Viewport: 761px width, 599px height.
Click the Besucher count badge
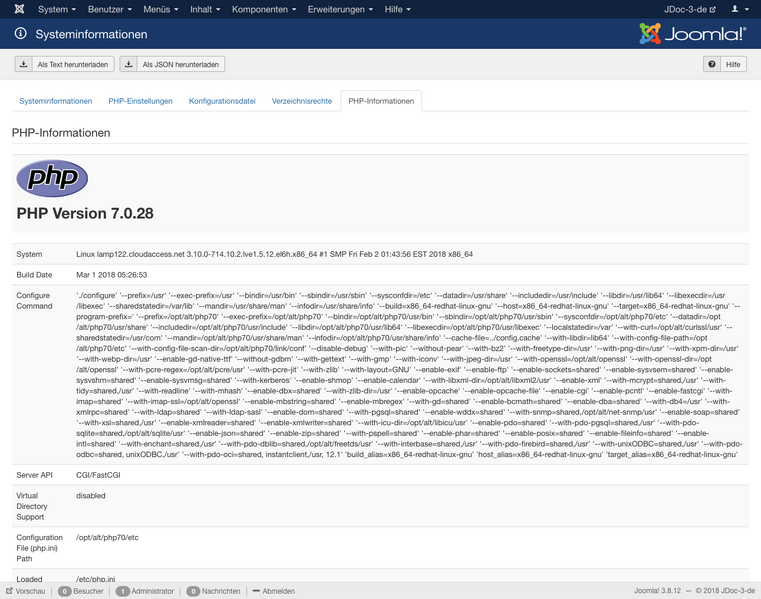click(64, 591)
